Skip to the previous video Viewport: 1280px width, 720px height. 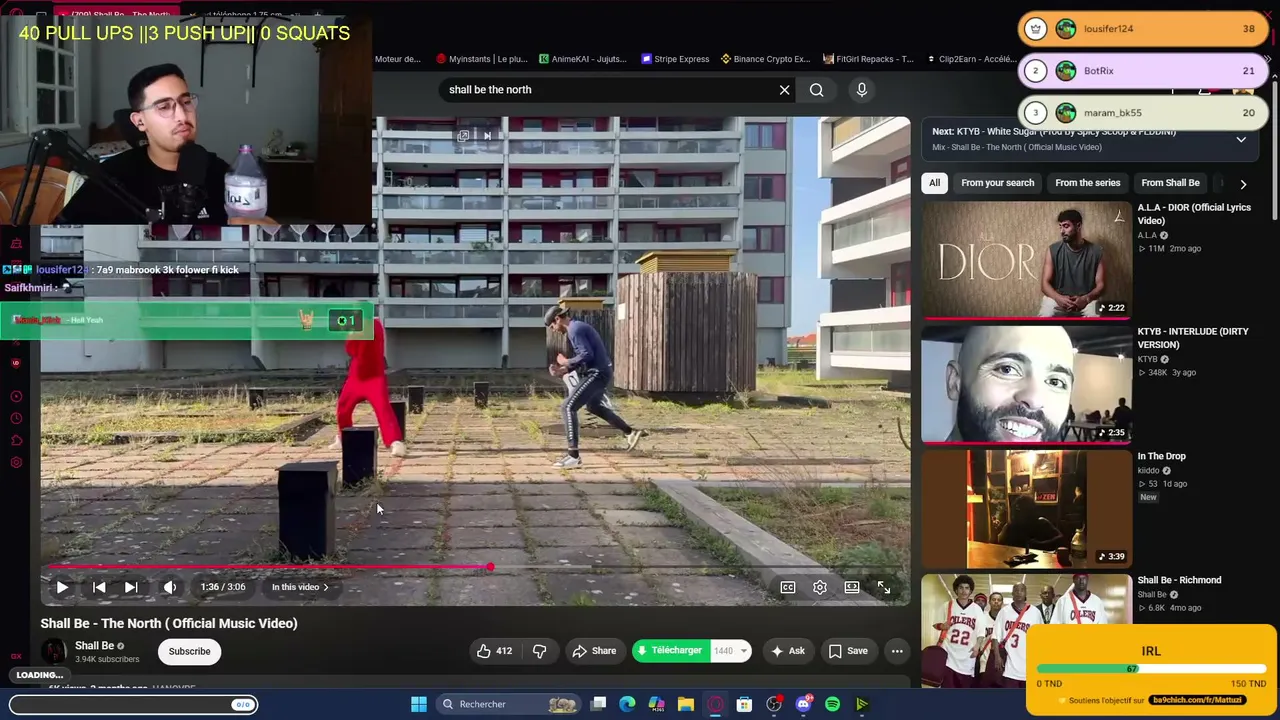pyautogui.click(x=99, y=587)
